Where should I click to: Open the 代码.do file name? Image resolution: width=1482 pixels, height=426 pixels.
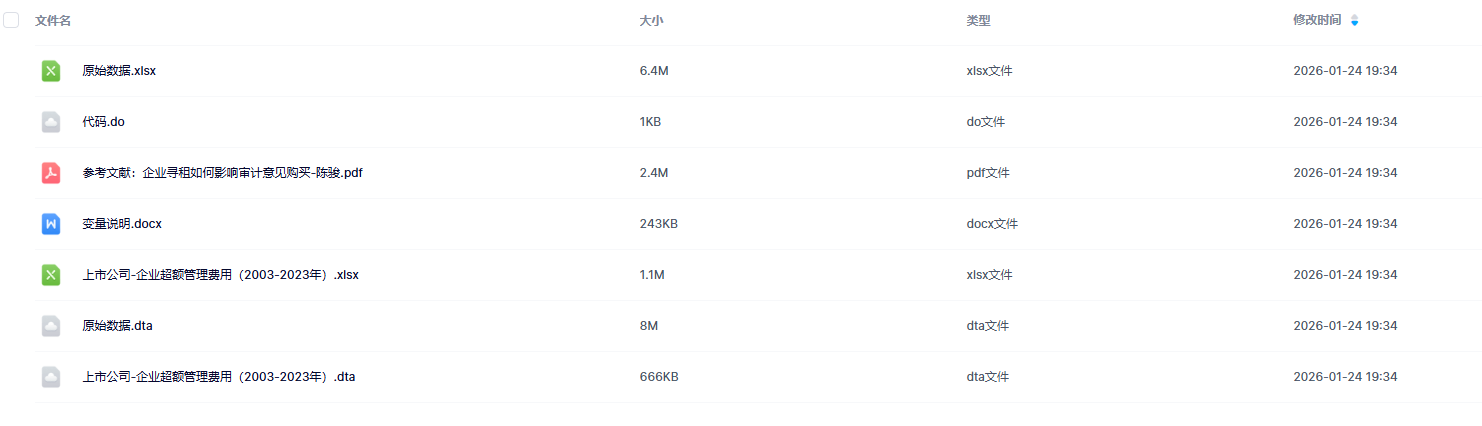(x=103, y=122)
